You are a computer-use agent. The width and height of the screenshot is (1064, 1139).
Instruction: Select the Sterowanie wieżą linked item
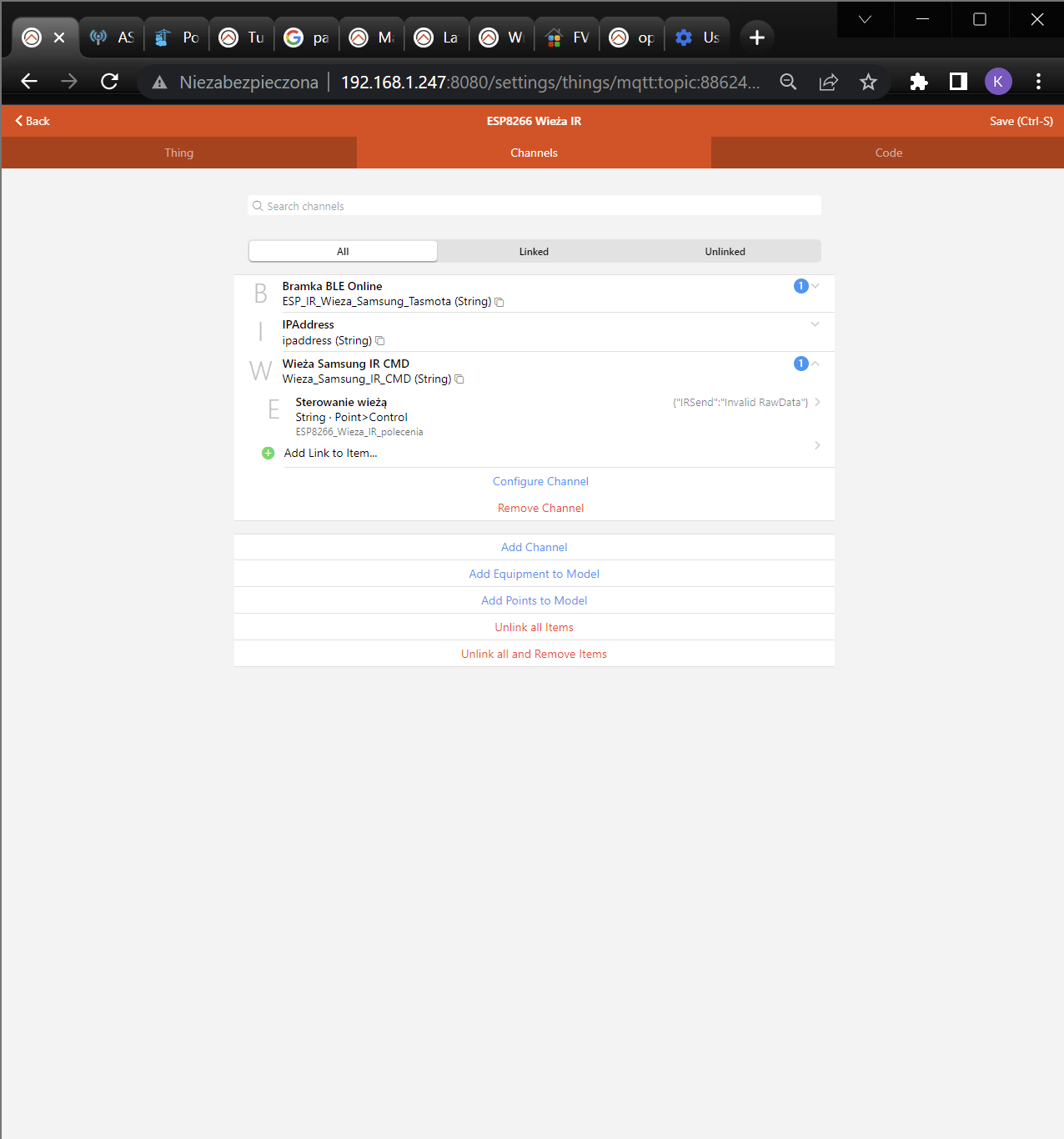tap(542, 416)
